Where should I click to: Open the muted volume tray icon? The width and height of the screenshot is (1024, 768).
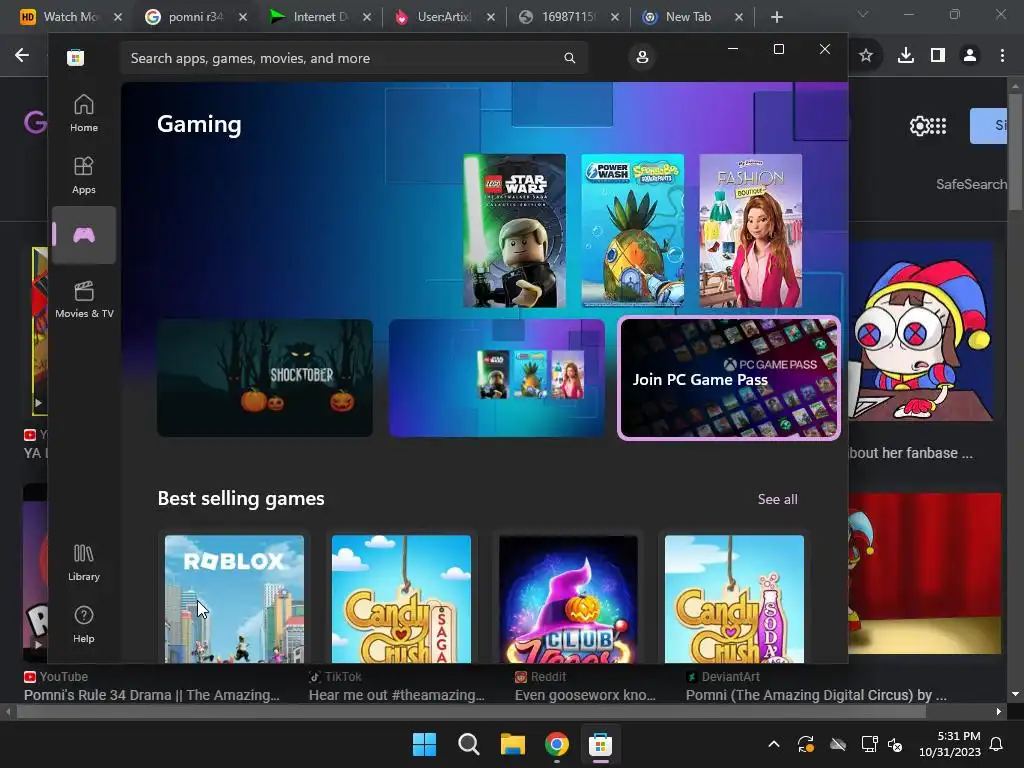tap(895, 744)
